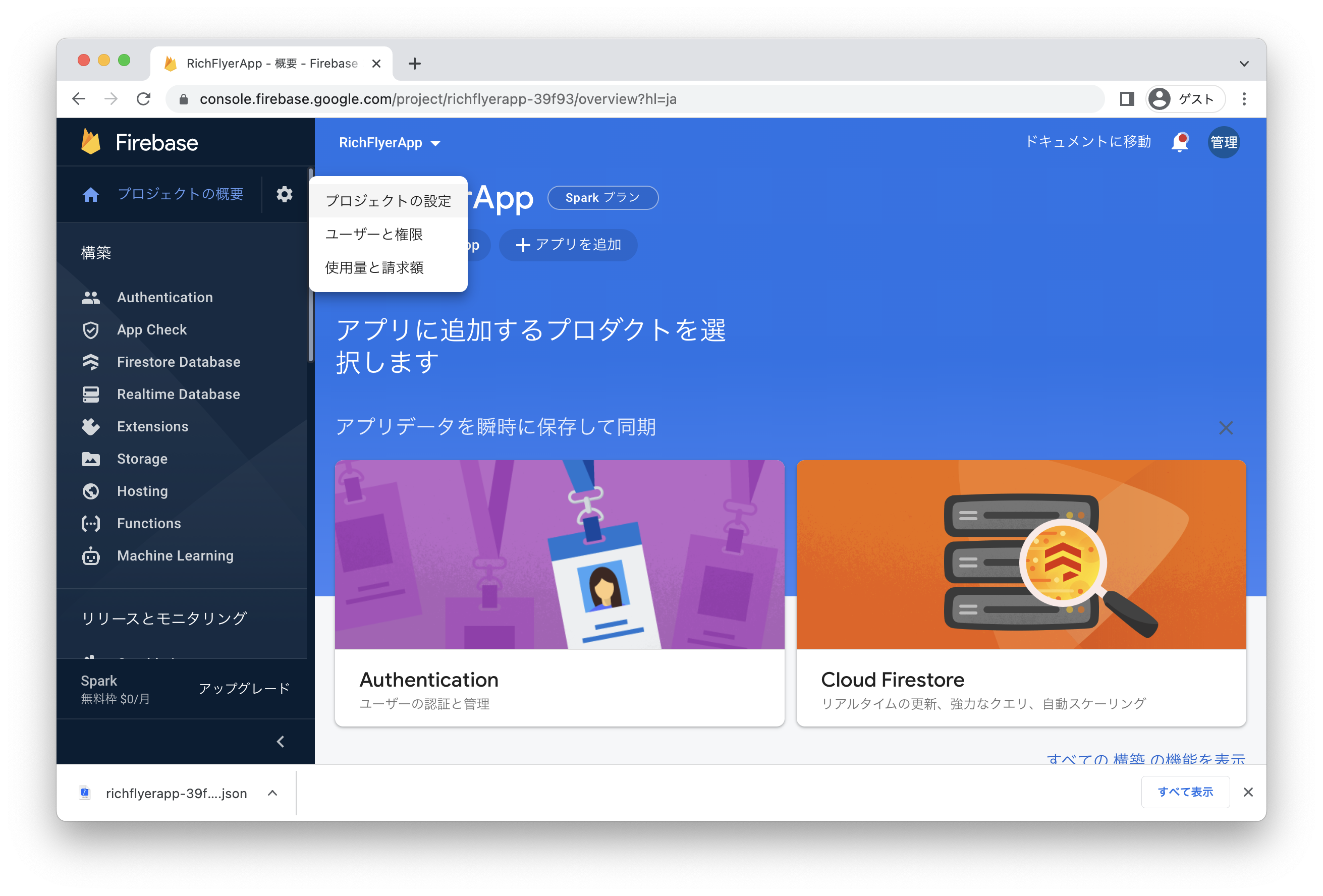Click the Extensions puzzle icon
The height and width of the screenshot is (896, 1323).
[90, 426]
